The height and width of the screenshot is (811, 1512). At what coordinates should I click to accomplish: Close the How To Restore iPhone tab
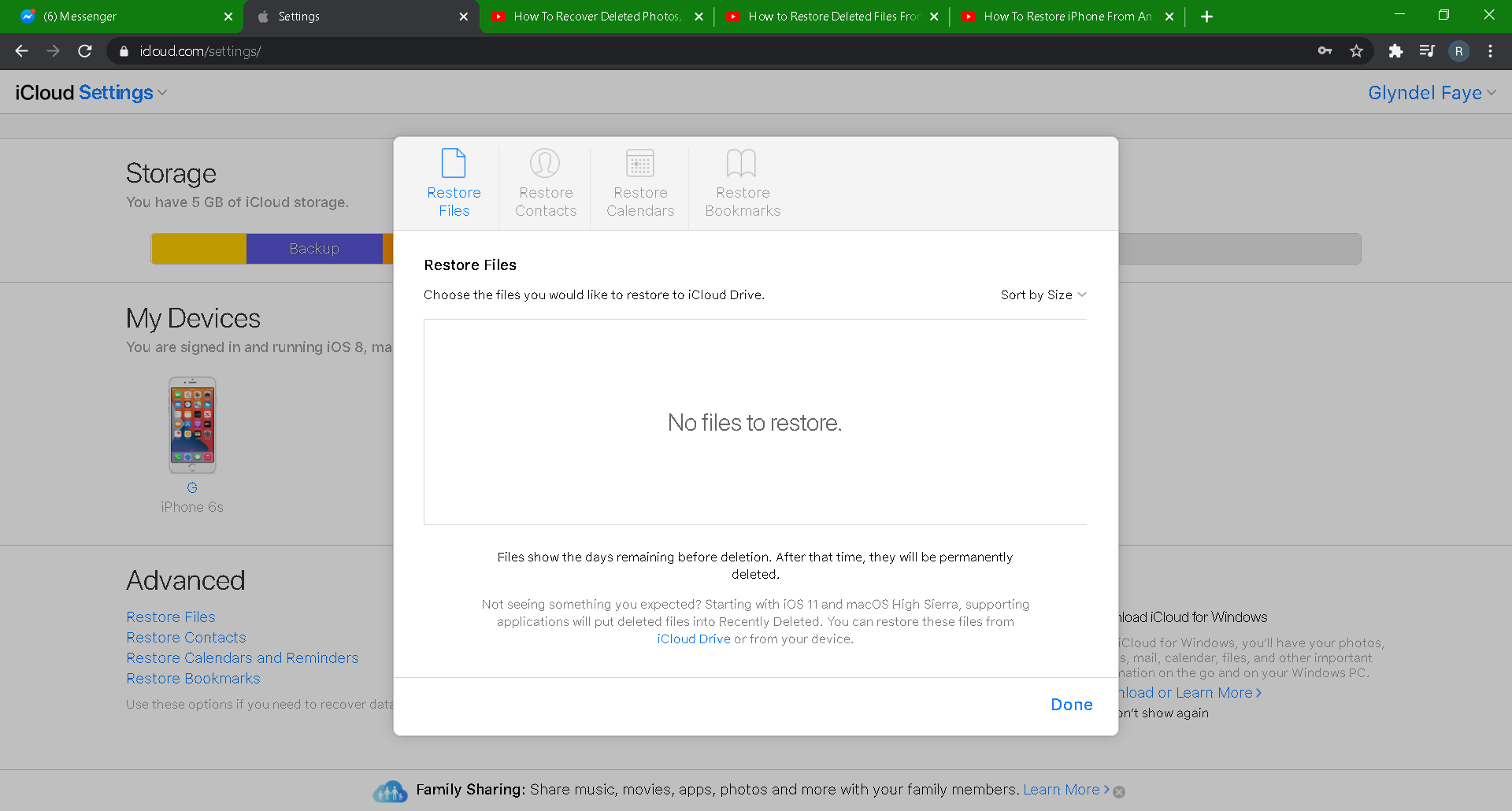click(x=1169, y=17)
